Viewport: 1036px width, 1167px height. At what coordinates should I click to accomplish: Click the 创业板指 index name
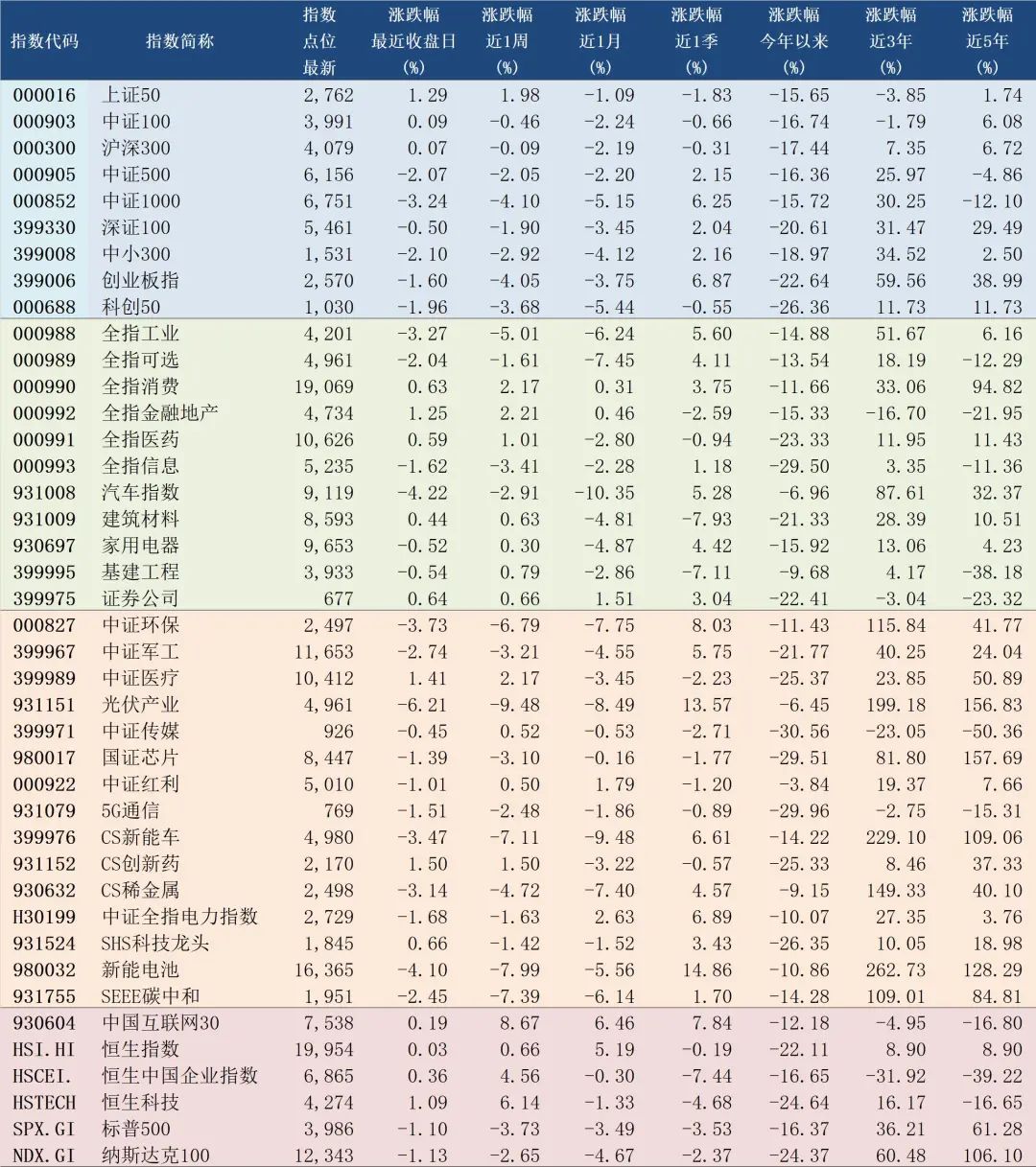point(140,281)
